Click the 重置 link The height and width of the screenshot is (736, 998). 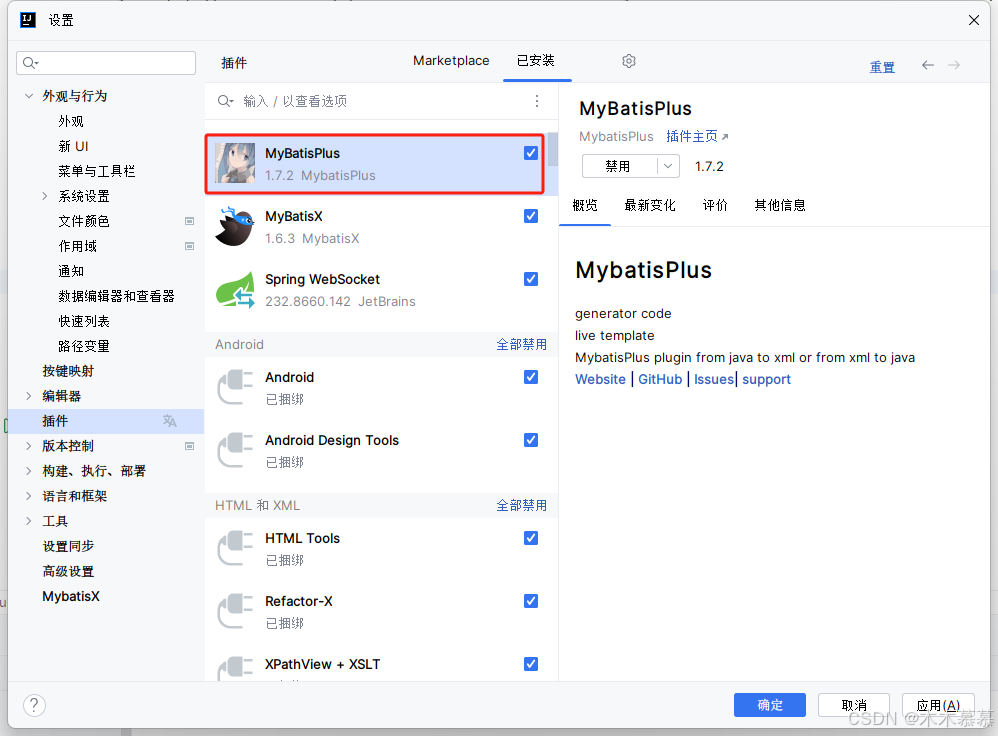coord(882,67)
